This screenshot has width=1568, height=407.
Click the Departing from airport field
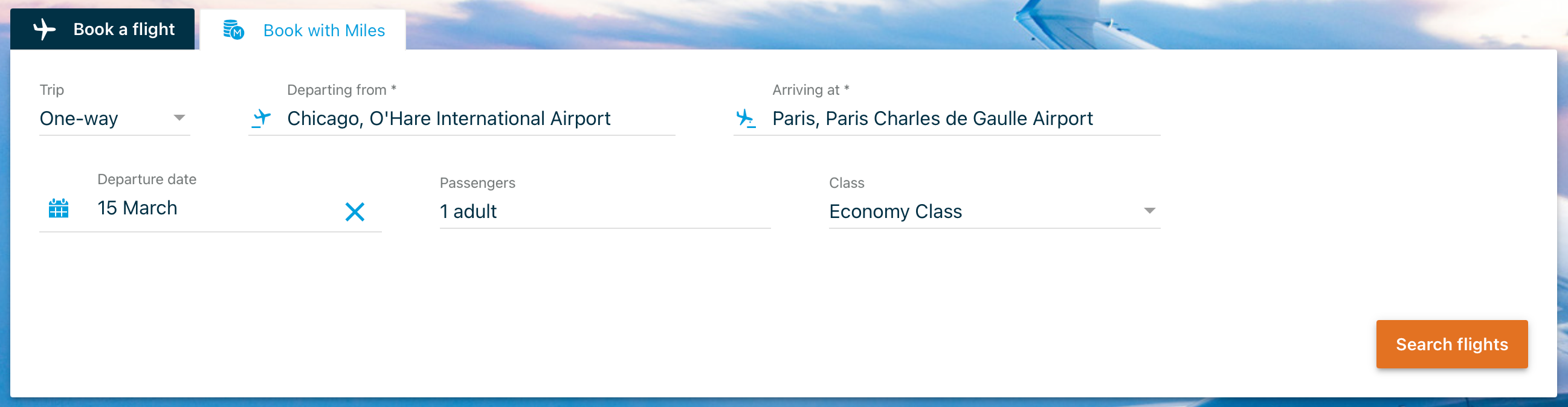click(463, 118)
